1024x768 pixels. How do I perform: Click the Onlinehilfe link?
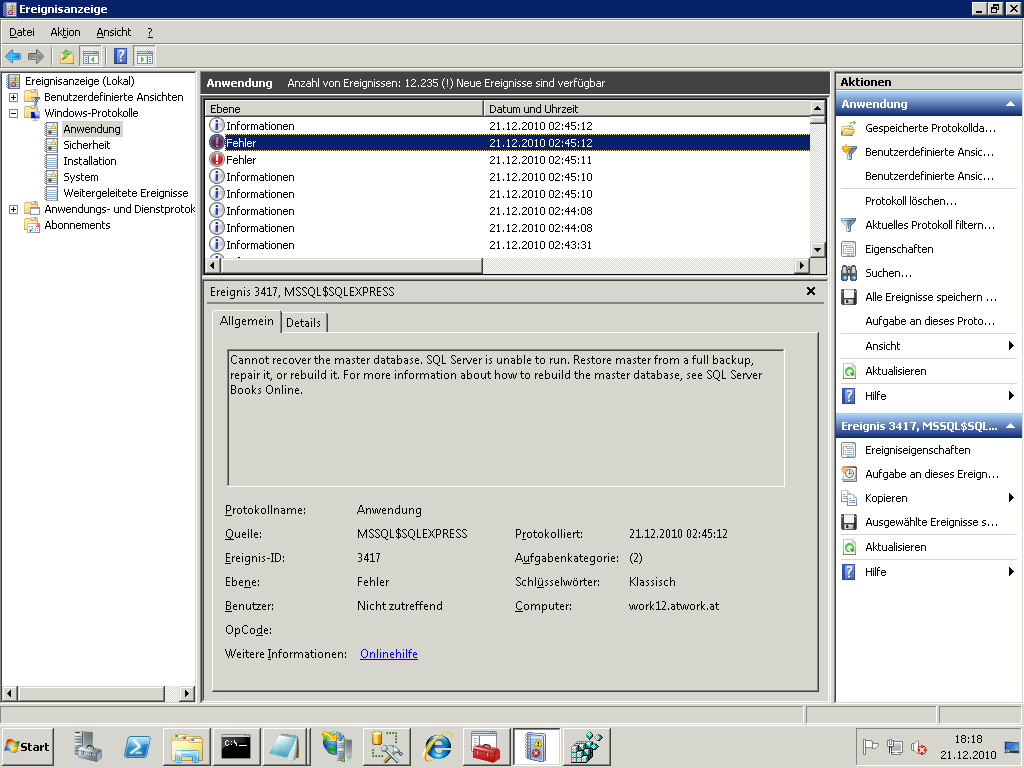point(389,654)
